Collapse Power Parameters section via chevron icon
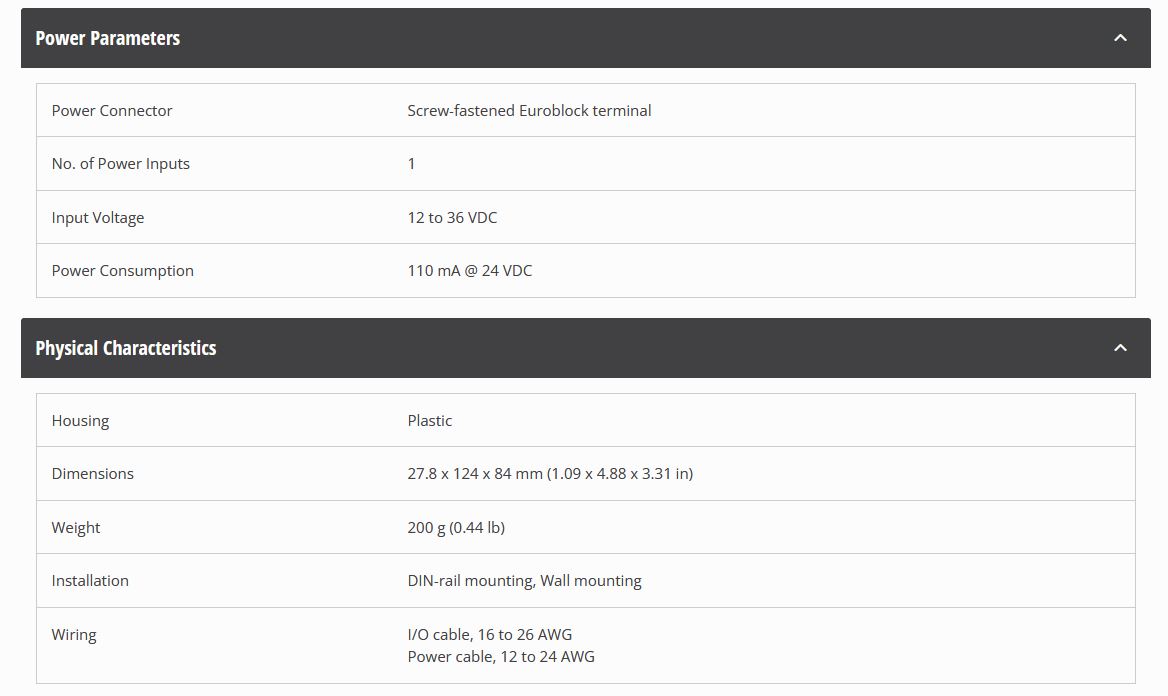1168x696 pixels. 1120,38
